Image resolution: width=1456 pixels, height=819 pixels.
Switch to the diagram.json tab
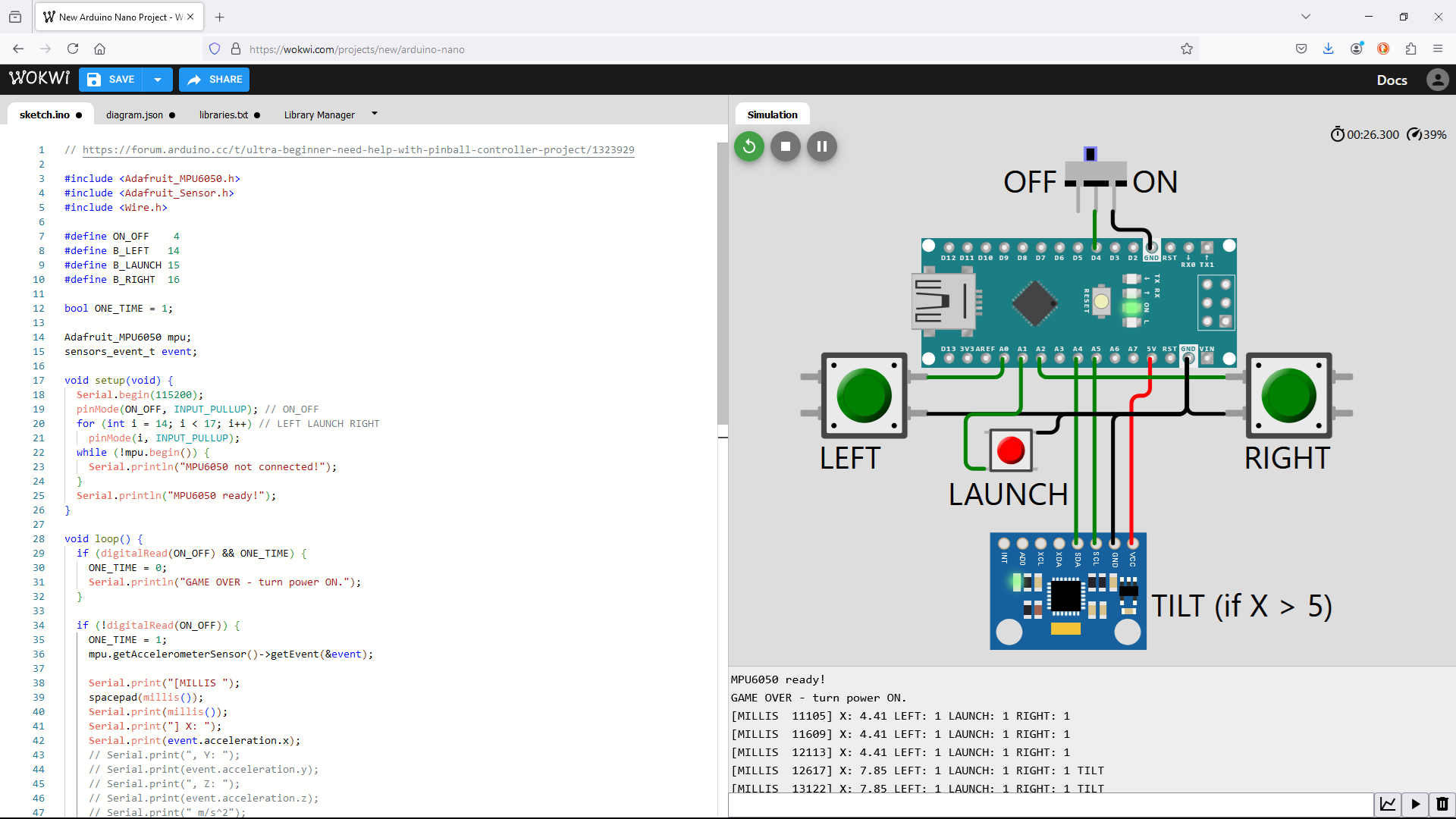135,115
